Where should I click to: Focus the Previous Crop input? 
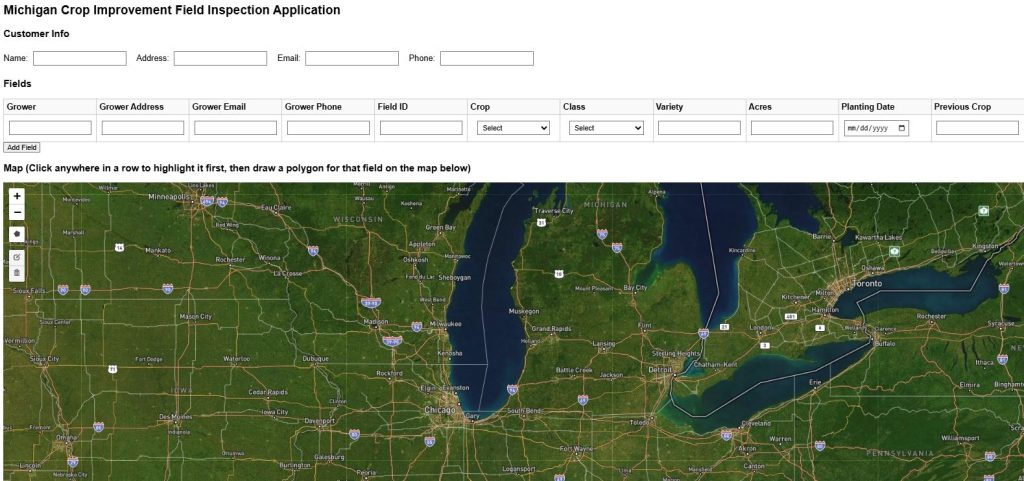[977, 128]
